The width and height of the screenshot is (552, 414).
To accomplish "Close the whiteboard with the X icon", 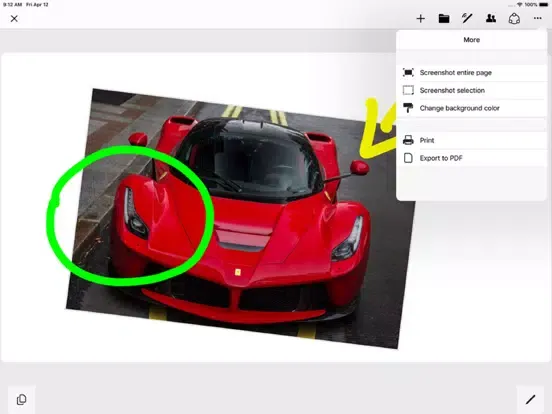I will [14, 19].
